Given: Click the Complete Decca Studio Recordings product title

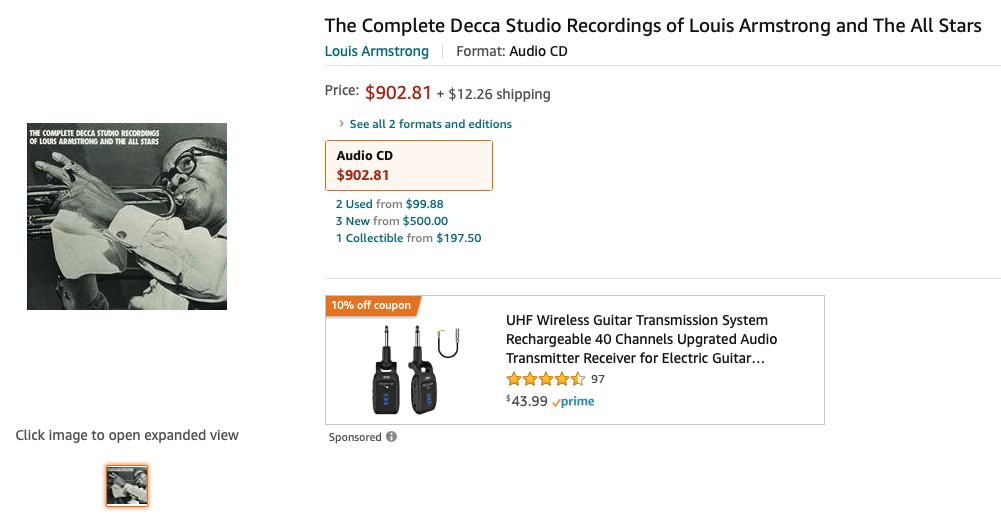Looking at the screenshot, I should tap(653, 26).
